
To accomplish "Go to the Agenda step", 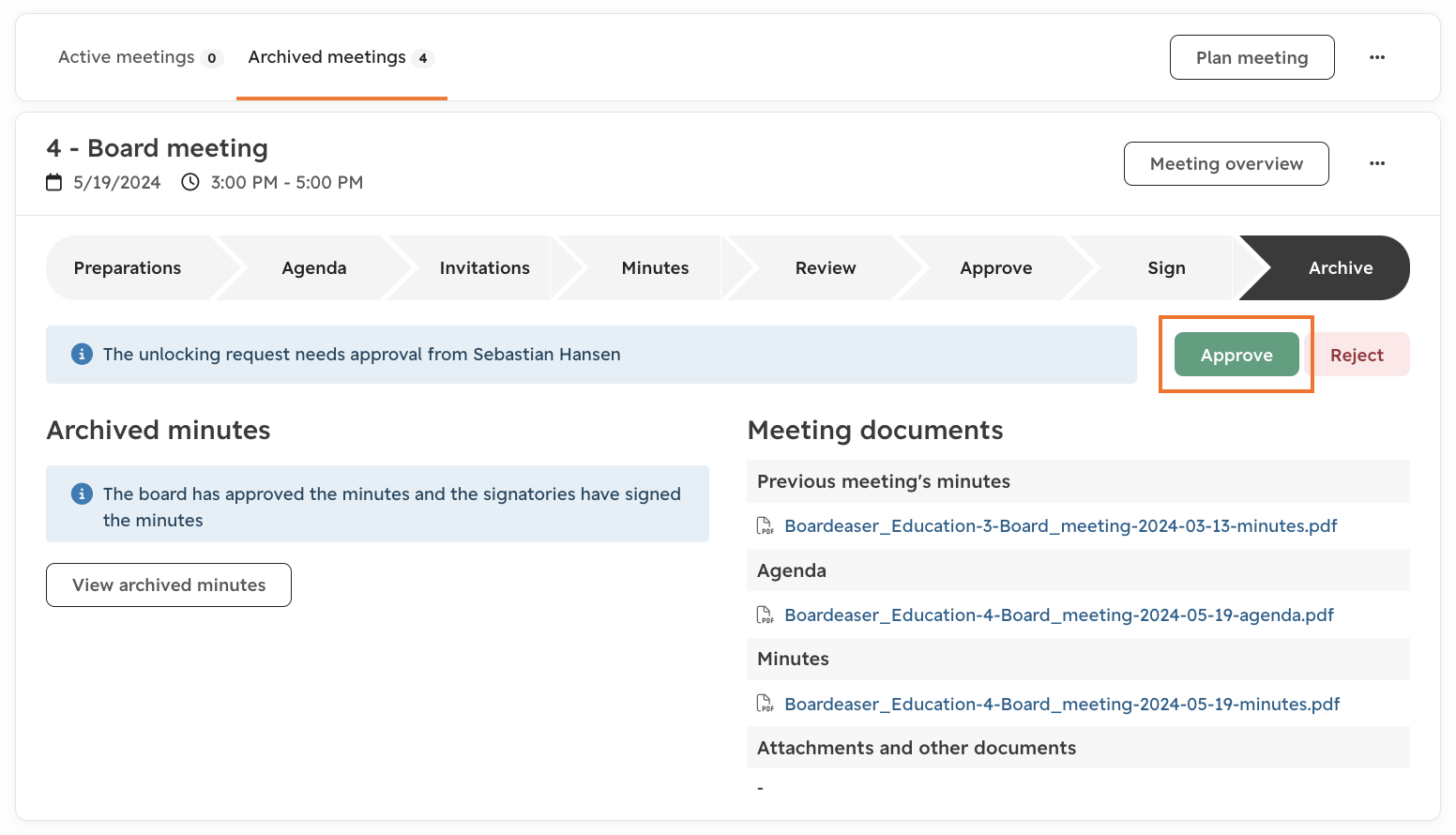I will coord(314,268).
